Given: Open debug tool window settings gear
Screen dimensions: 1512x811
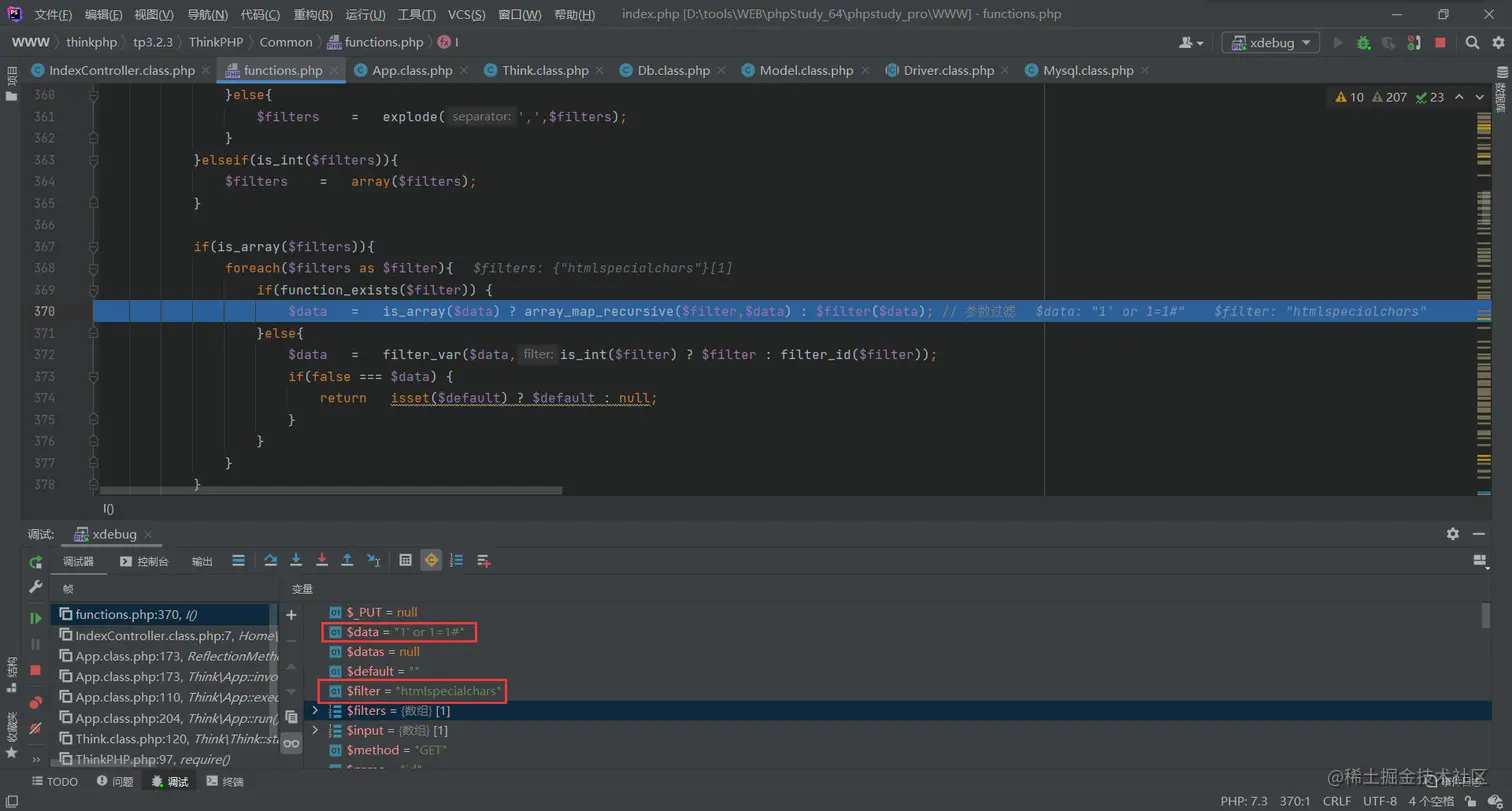Looking at the screenshot, I should (x=1453, y=534).
